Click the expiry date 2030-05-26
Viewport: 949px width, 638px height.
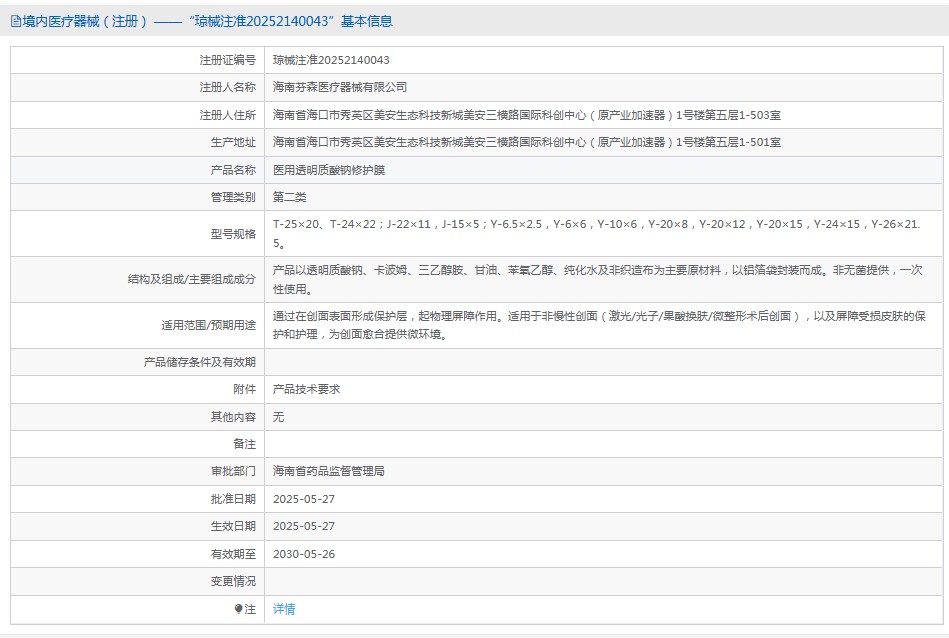click(304, 554)
